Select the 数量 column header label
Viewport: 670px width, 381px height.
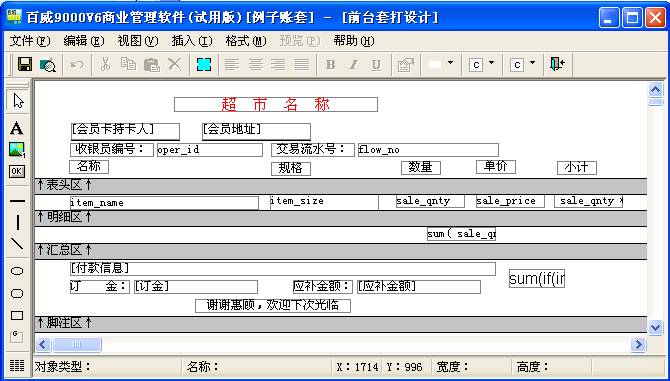[x=421, y=167]
